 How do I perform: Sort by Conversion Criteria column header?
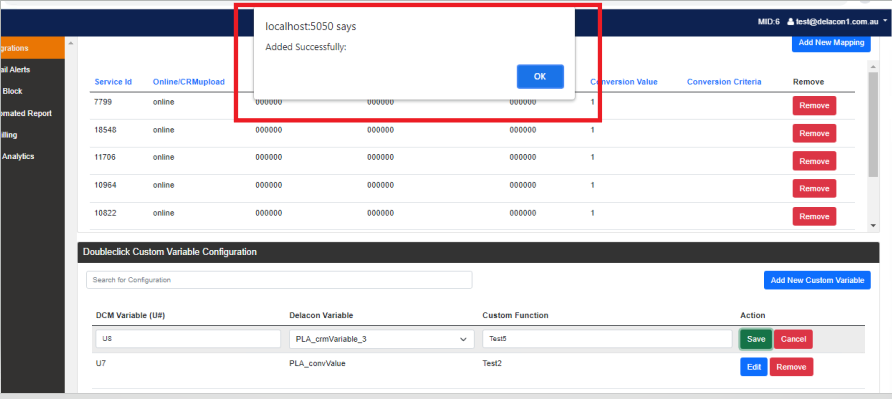[724, 82]
